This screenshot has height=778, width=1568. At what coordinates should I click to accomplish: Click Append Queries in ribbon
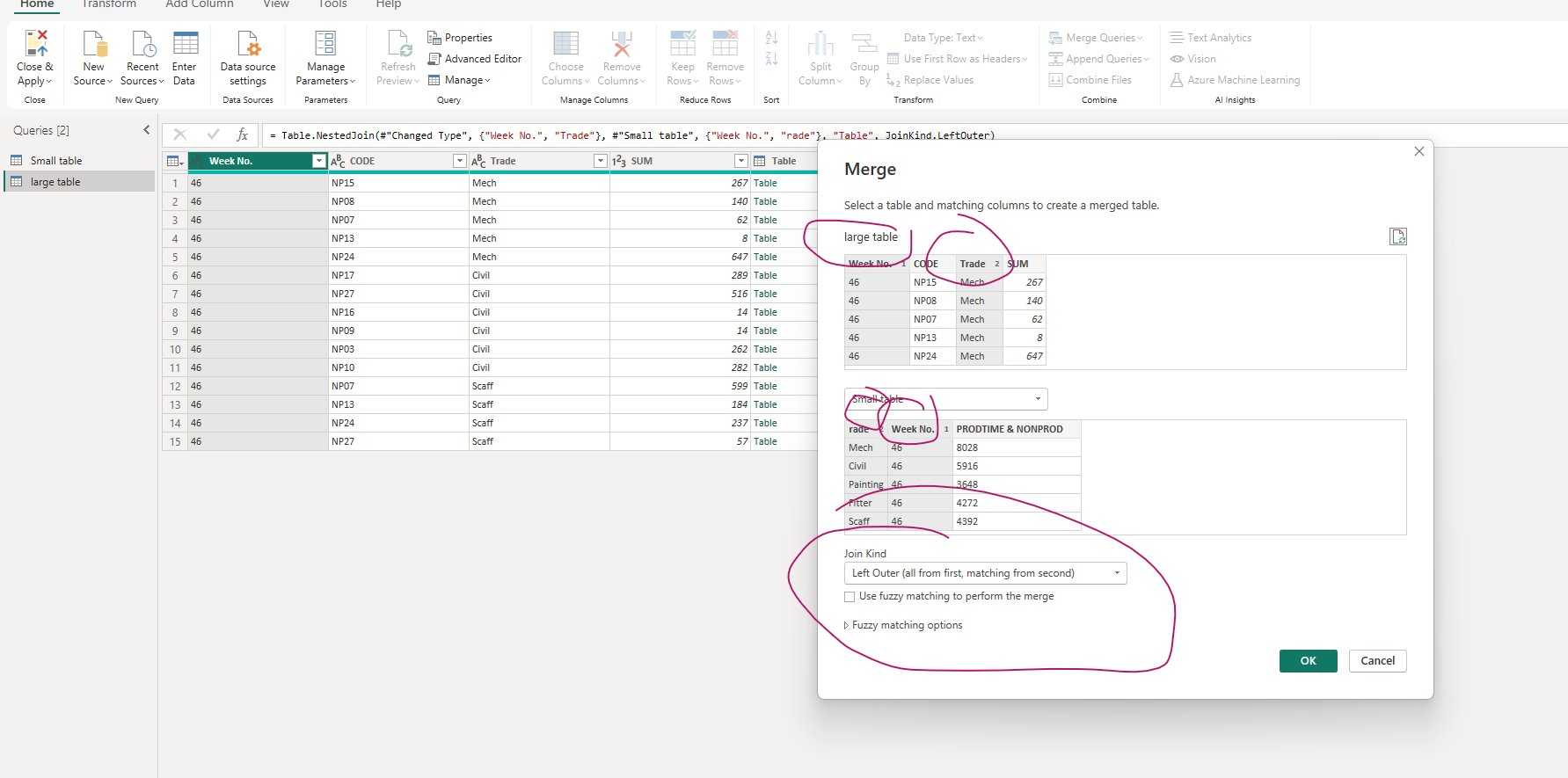pyautogui.click(x=1098, y=59)
